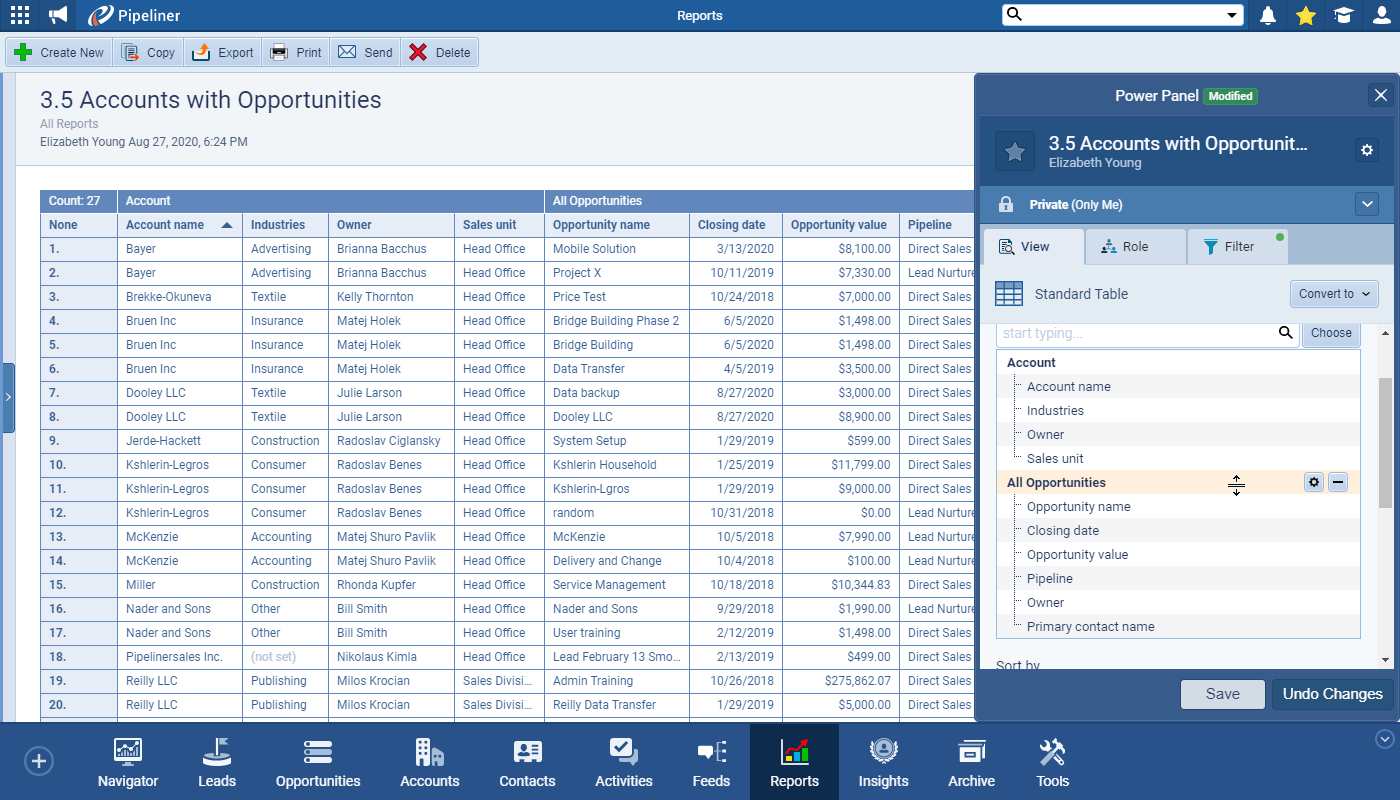Open the Convert to dropdown
1400x800 pixels.
pyautogui.click(x=1334, y=294)
